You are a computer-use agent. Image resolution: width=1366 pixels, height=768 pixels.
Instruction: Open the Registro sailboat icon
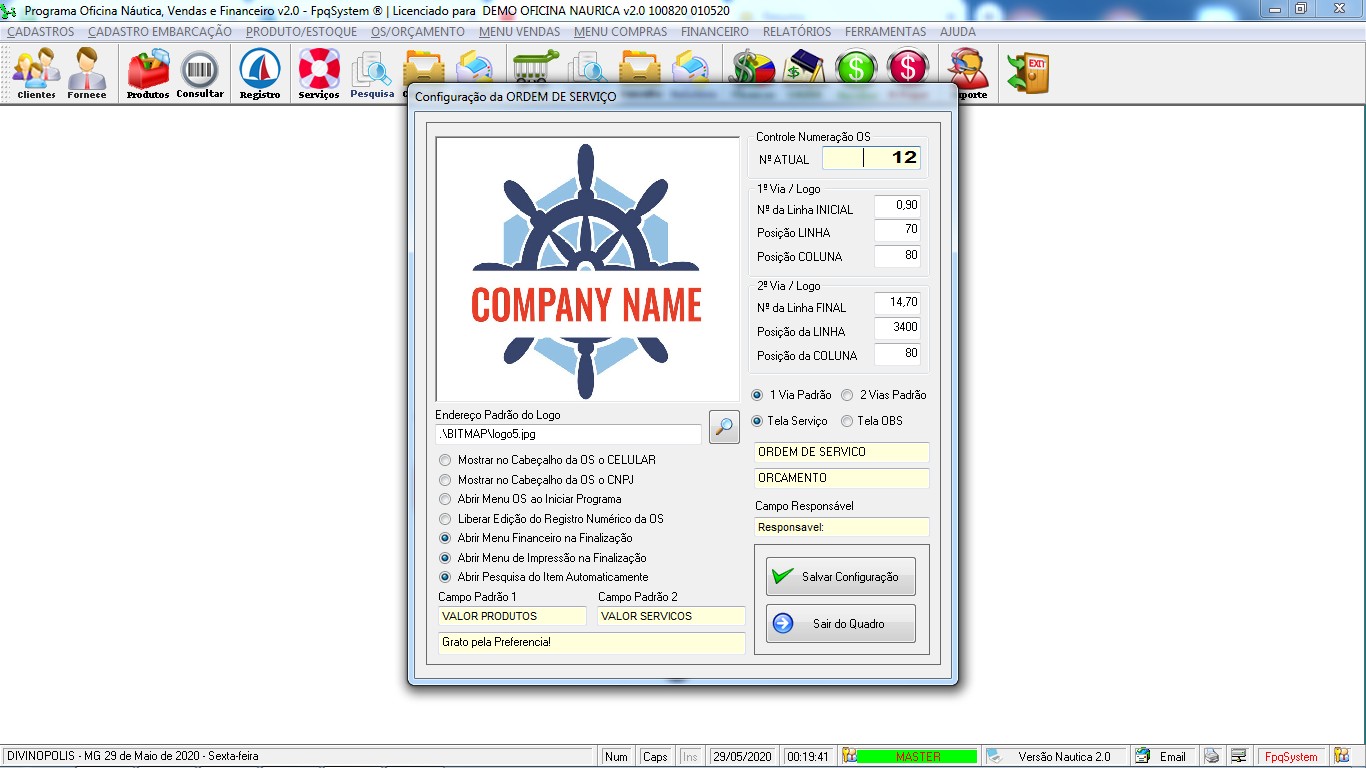(260, 74)
